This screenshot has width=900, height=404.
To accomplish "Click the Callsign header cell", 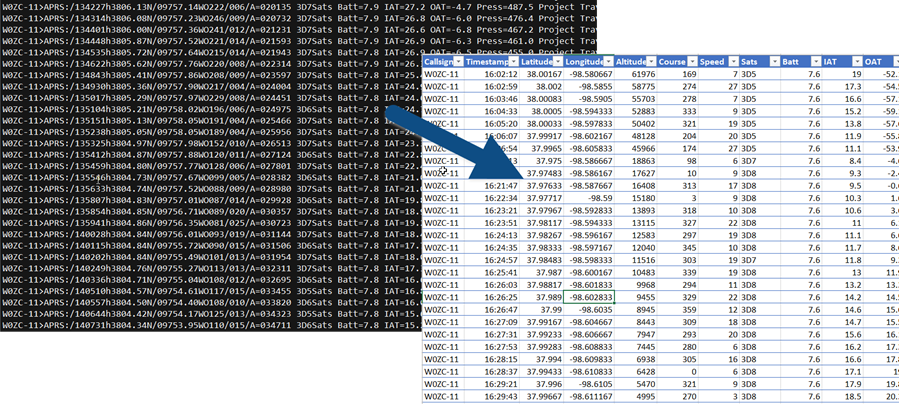I will point(443,61).
